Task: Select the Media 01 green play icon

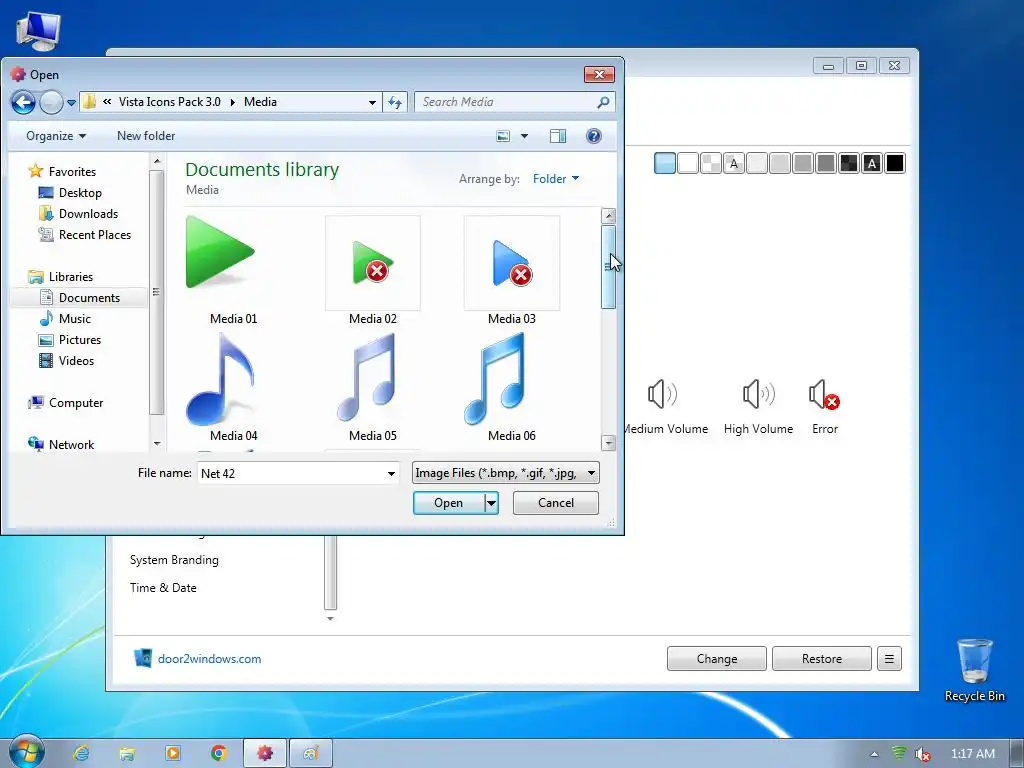Action: pos(220,253)
